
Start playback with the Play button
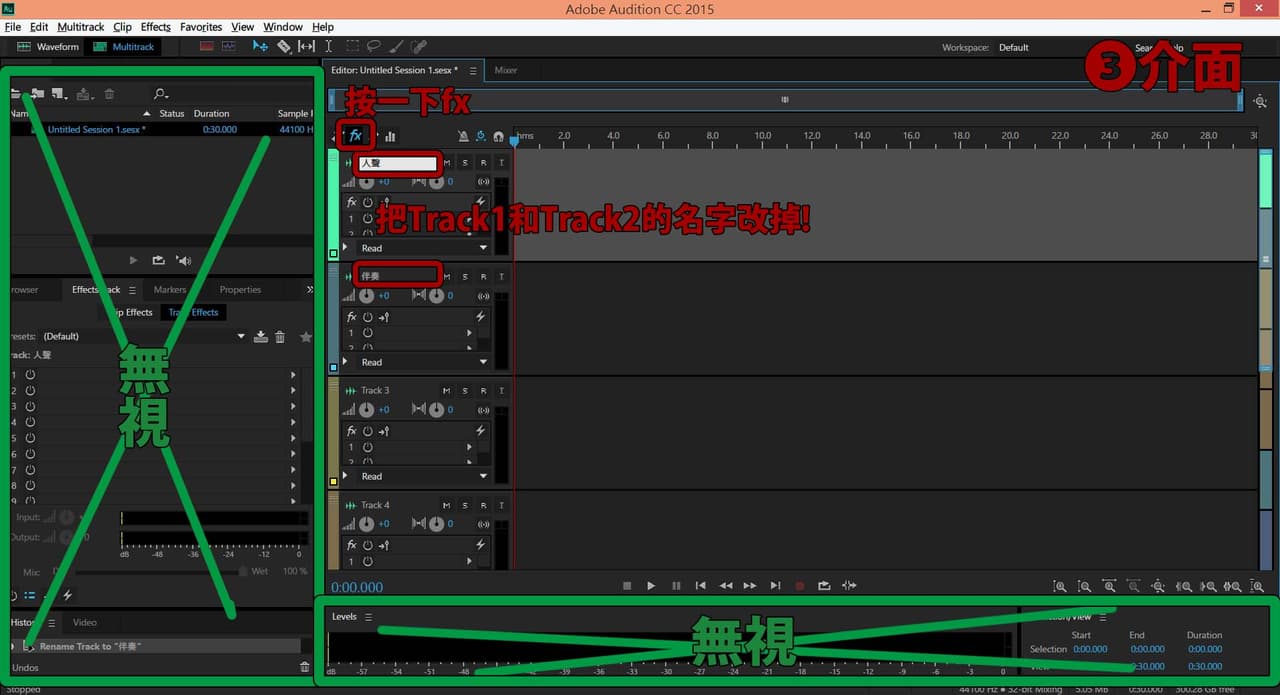point(651,586)
